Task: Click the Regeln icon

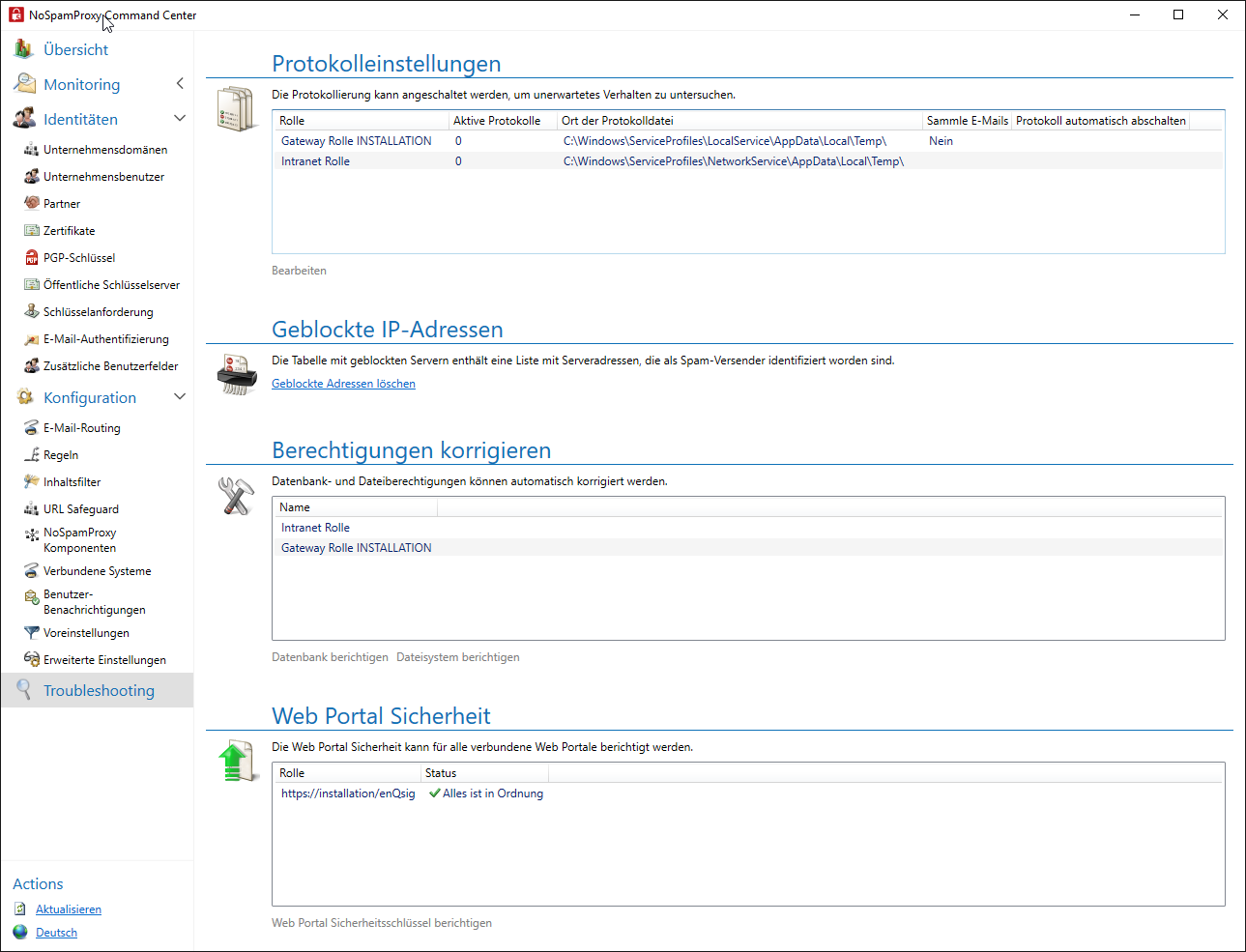Action: [32, 455]
